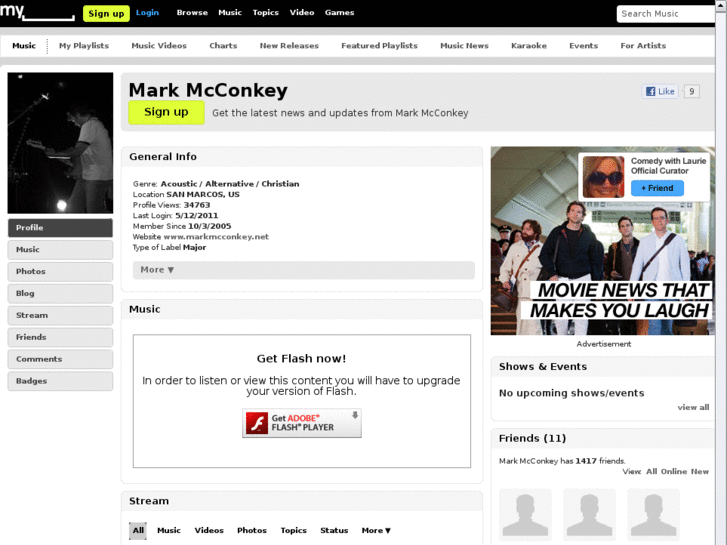Select Photos filter in Stream
This screenshot has height=545, width=727.
pyautogui.click(x=252, y=530)
